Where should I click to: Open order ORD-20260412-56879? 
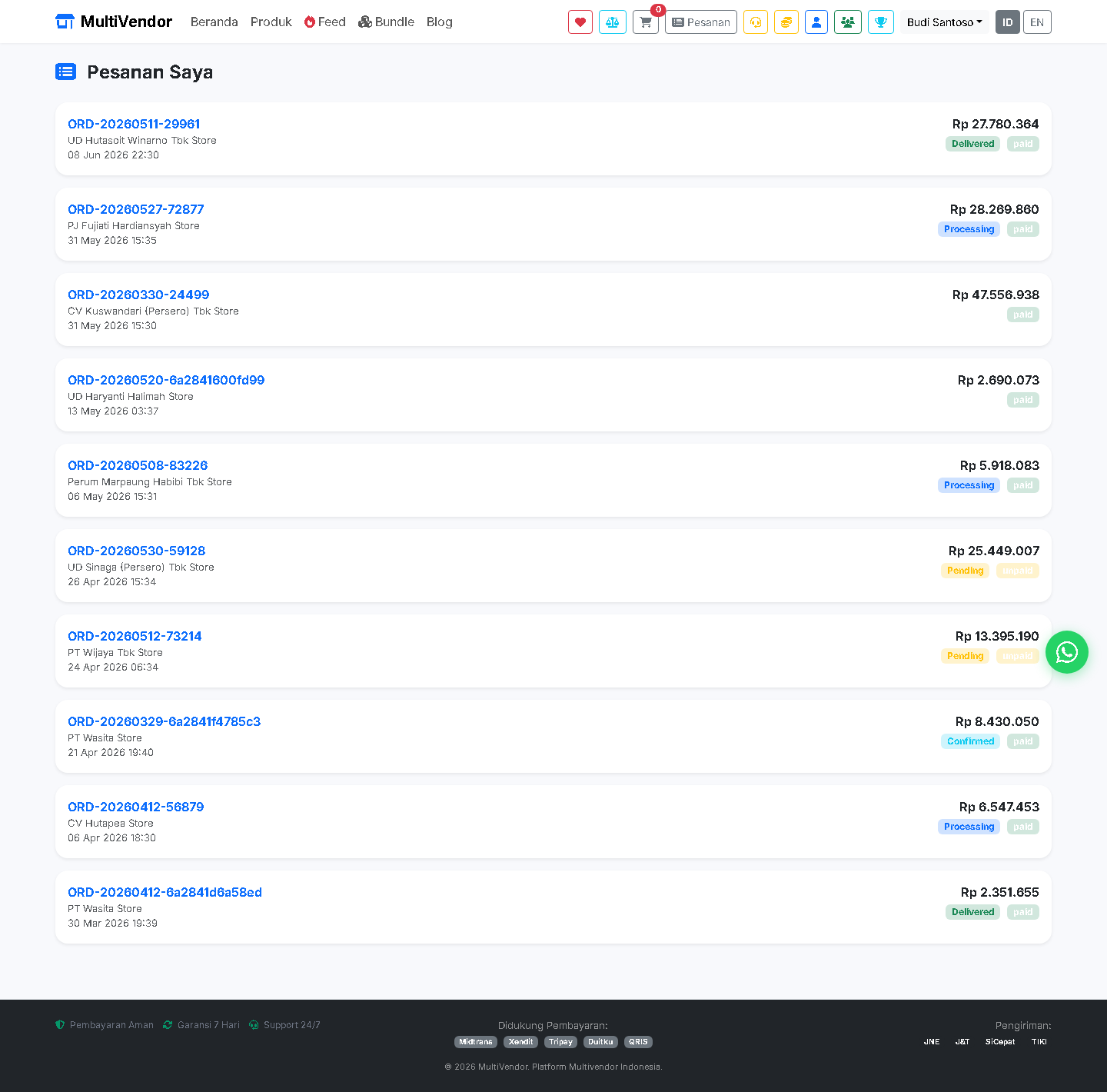(x=136, y=807)
